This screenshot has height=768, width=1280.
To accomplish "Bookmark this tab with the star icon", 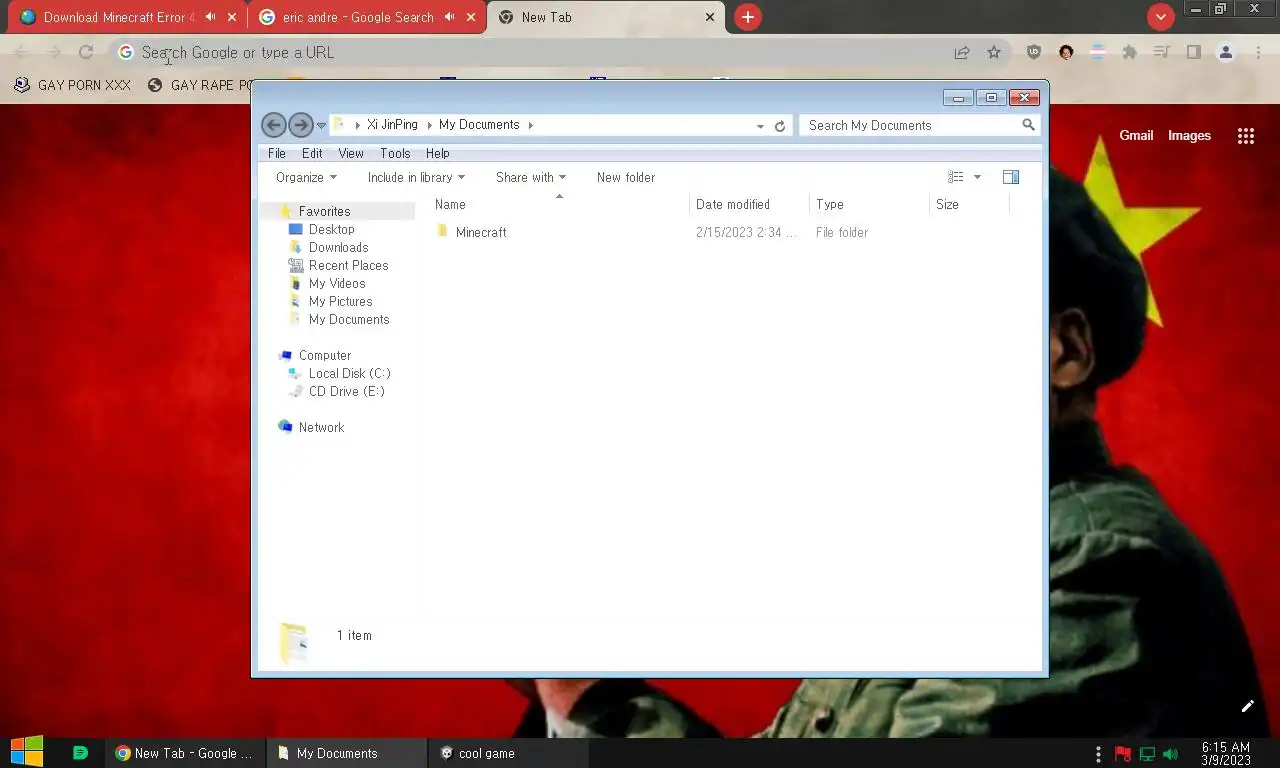I will pyautogui.click(x=993, y=52).
